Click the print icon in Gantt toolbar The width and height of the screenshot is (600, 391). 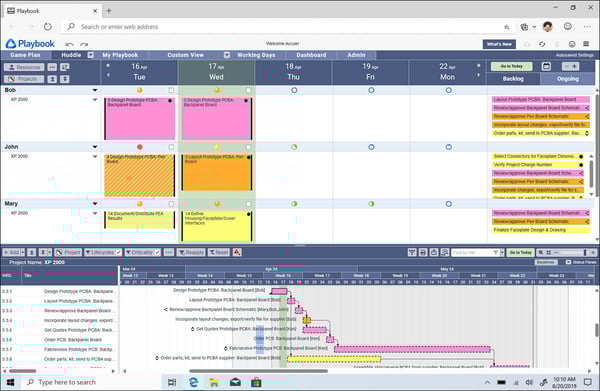[x=423, y=253]
